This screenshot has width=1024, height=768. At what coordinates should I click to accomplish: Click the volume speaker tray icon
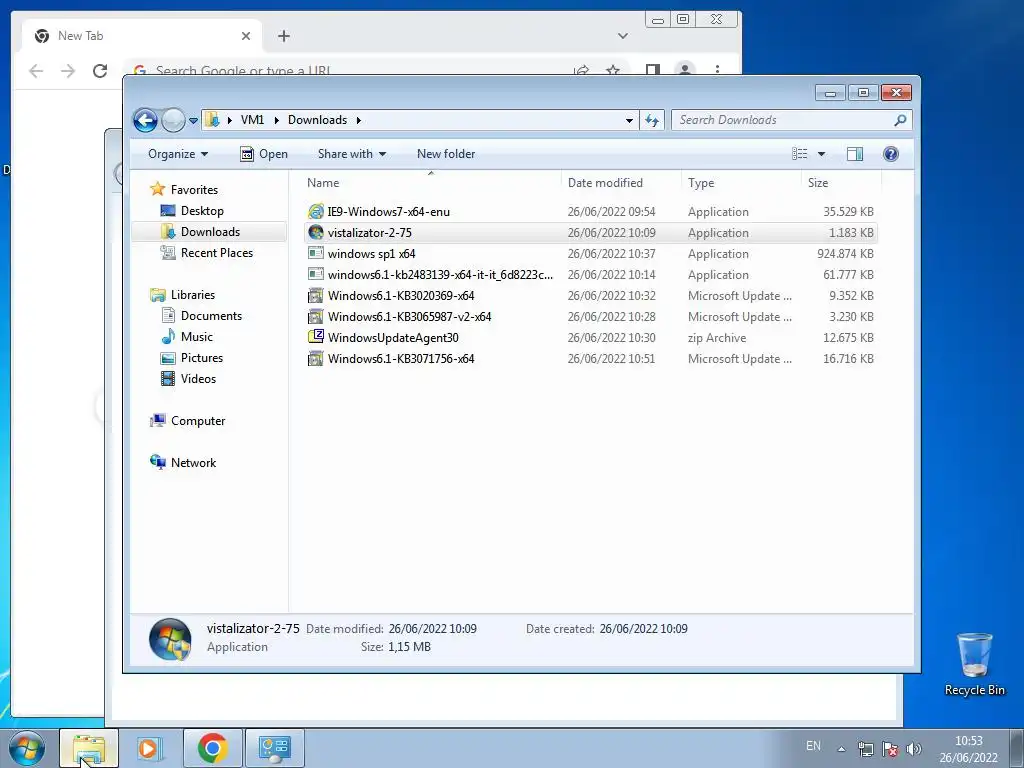pyautogui.click(x=914, y=749)
